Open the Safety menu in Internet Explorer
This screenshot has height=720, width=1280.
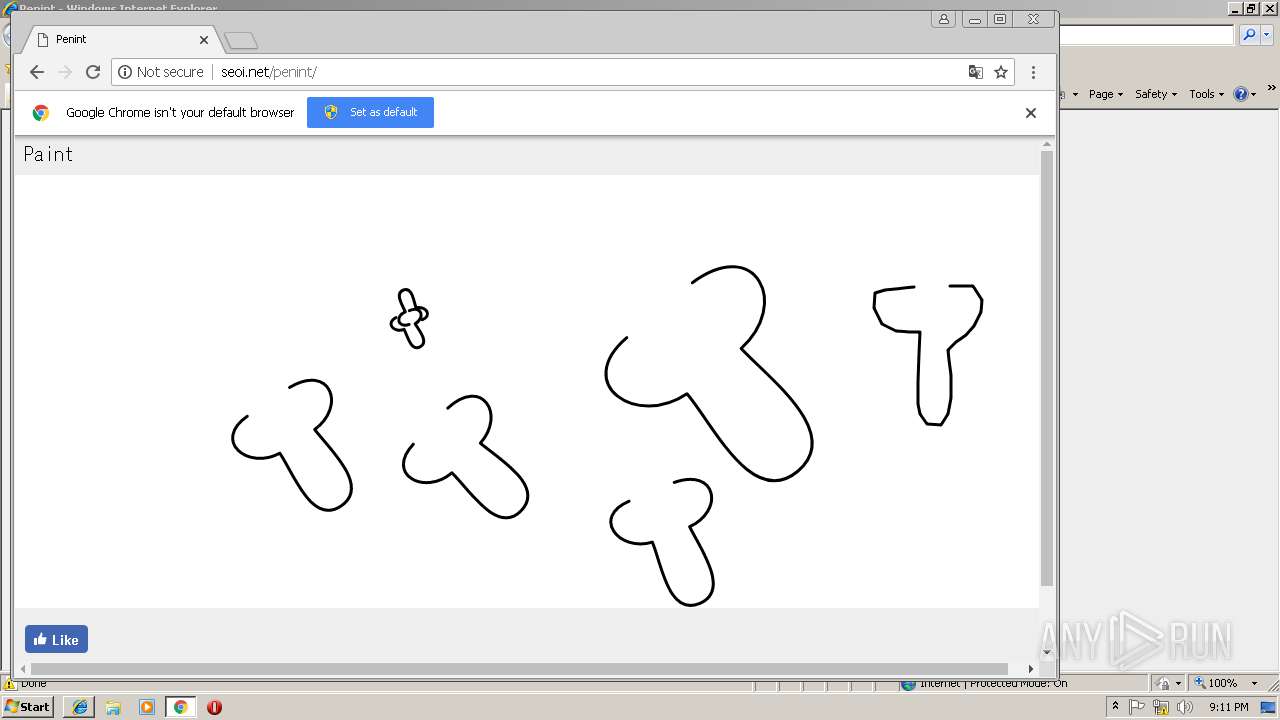[1156, 94]
